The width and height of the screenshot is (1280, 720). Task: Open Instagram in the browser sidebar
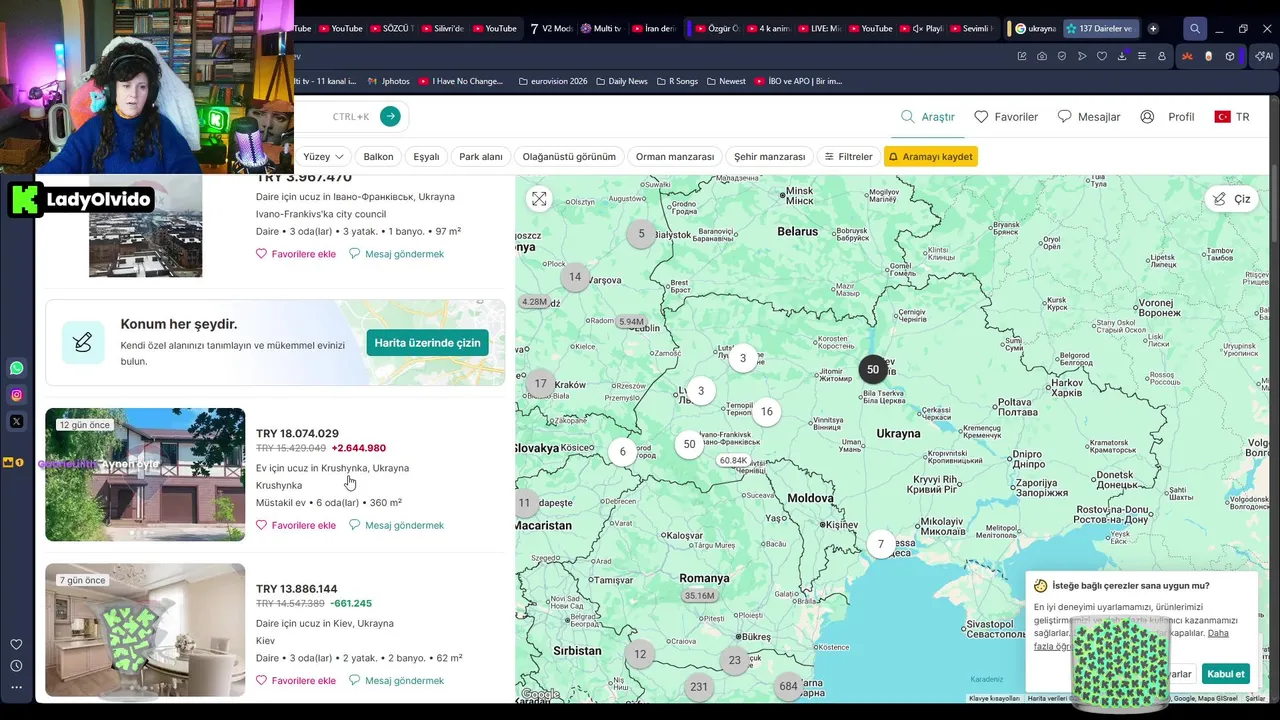pyautogui.click(x=17, y=395)
